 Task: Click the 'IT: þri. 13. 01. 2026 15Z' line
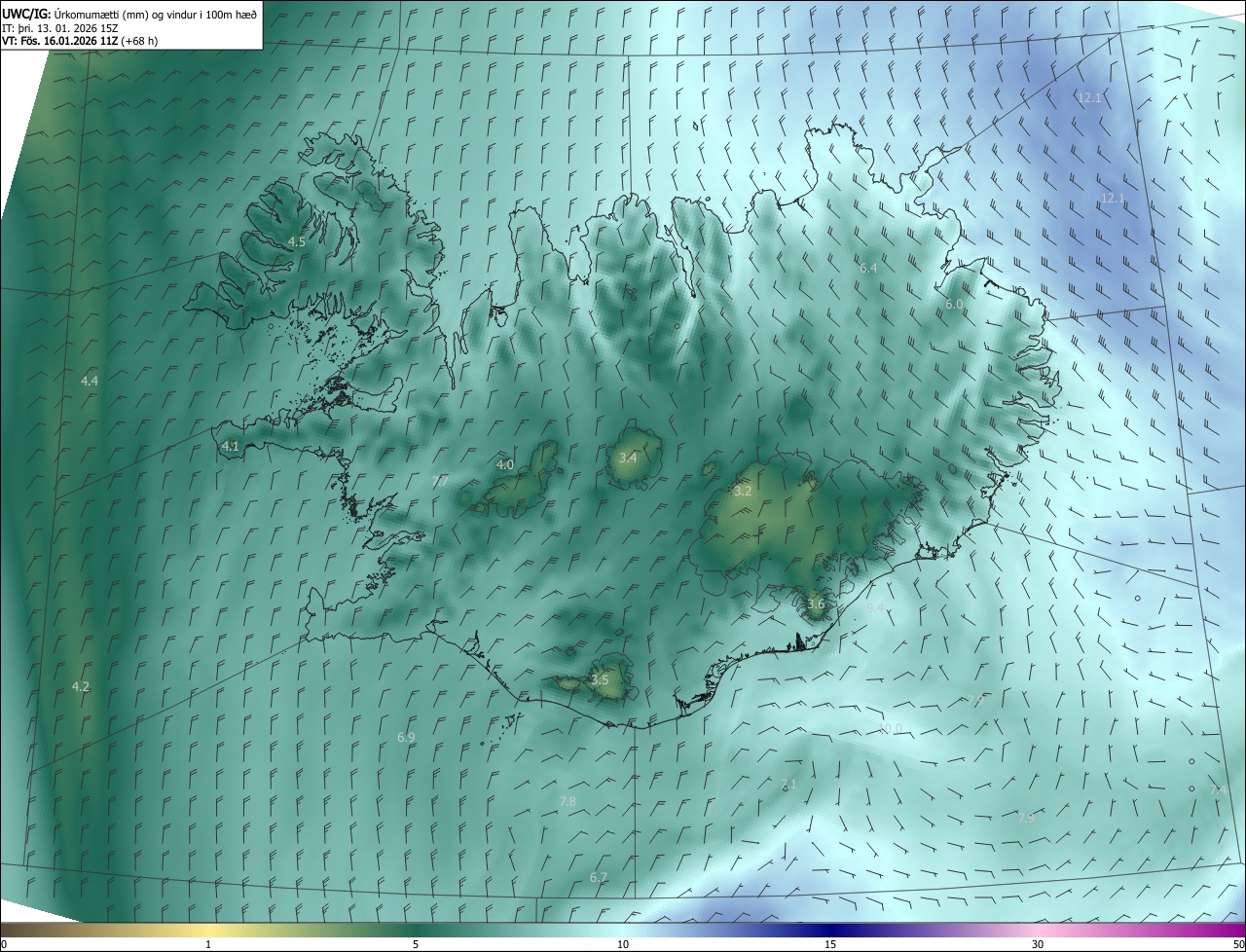click(x=60, y=27)
